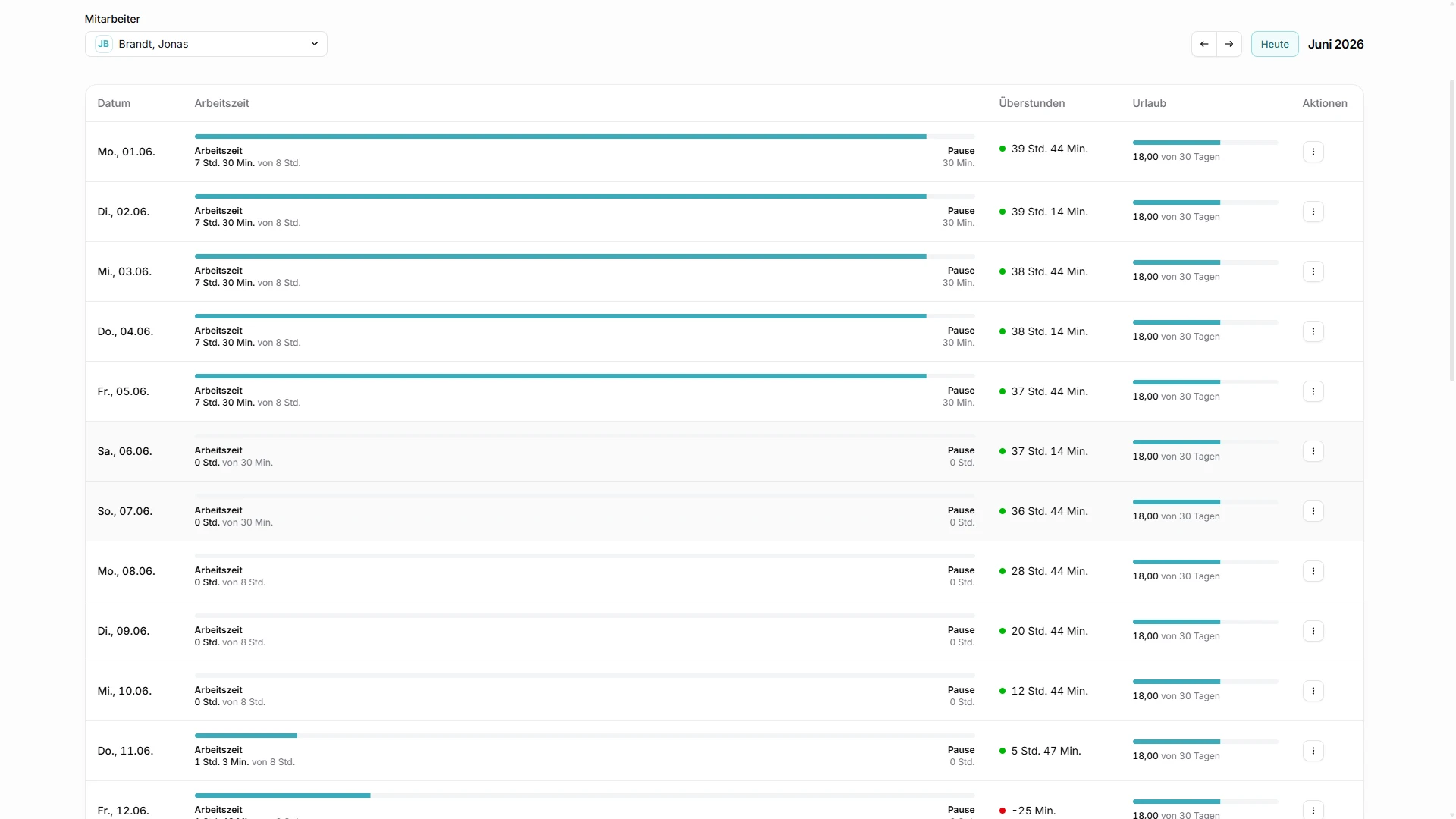Image resolution: width=1456 pixels, height=819 pixels.
Task: Go to next month with right arrow
Action: click(1229, 44)
